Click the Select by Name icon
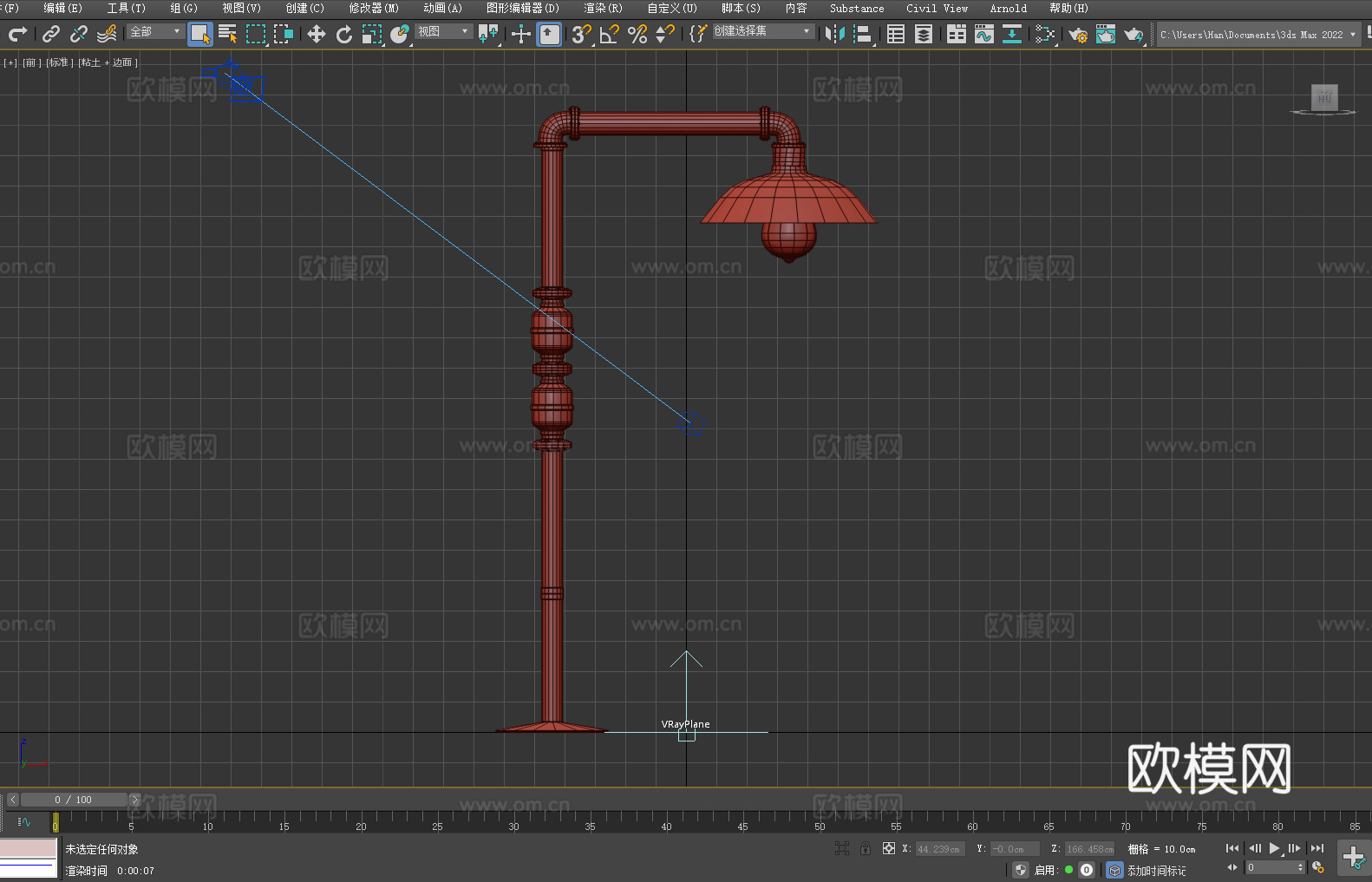The height and width of the screenshot is (882, 1372). [227, 34]
